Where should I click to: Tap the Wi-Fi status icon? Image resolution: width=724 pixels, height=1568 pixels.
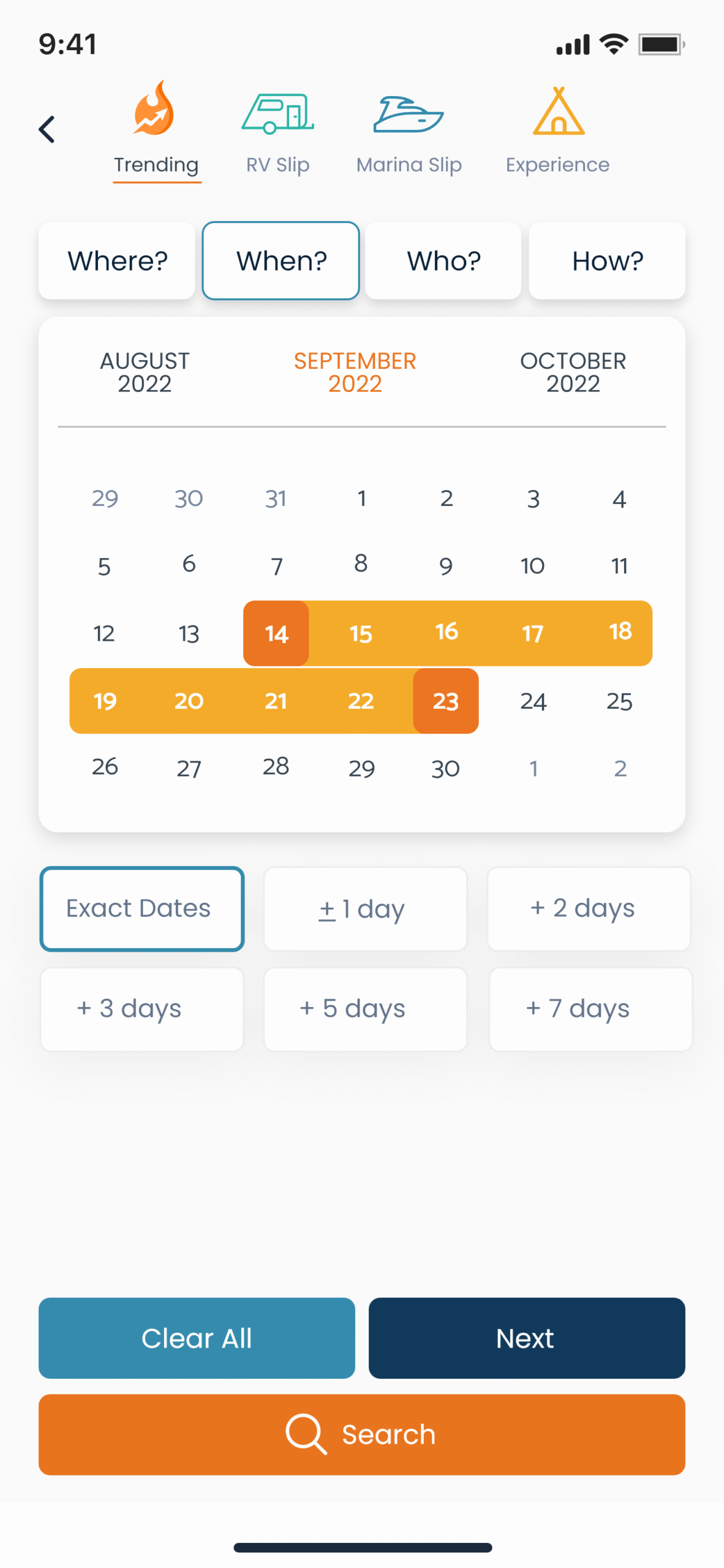click(x=613, y=44)
